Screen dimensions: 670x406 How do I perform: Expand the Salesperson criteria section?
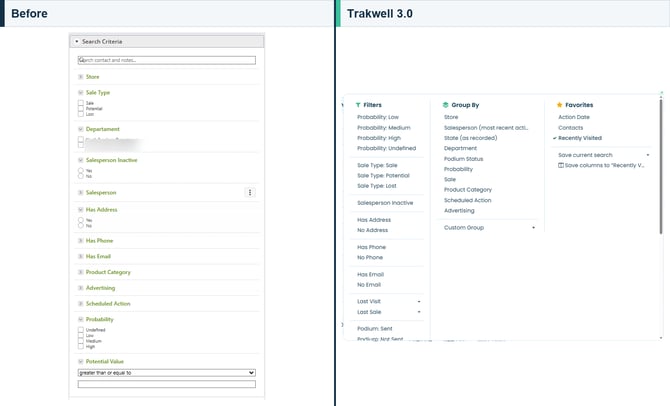pos(80,193)
